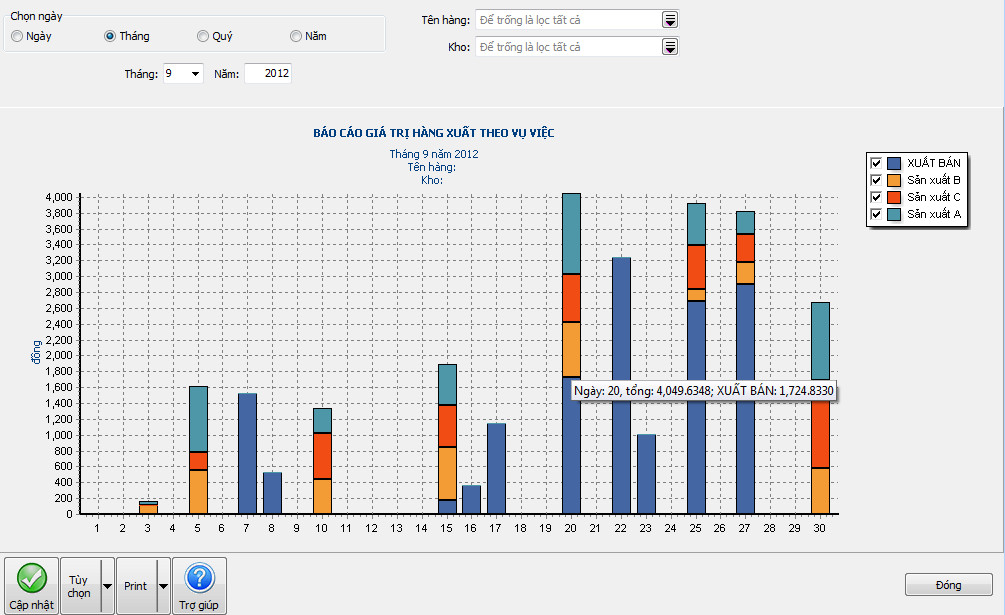The image size is (1005, 615).
Task: Expand the Print dropdown arrow
Action: coord(164,586)
